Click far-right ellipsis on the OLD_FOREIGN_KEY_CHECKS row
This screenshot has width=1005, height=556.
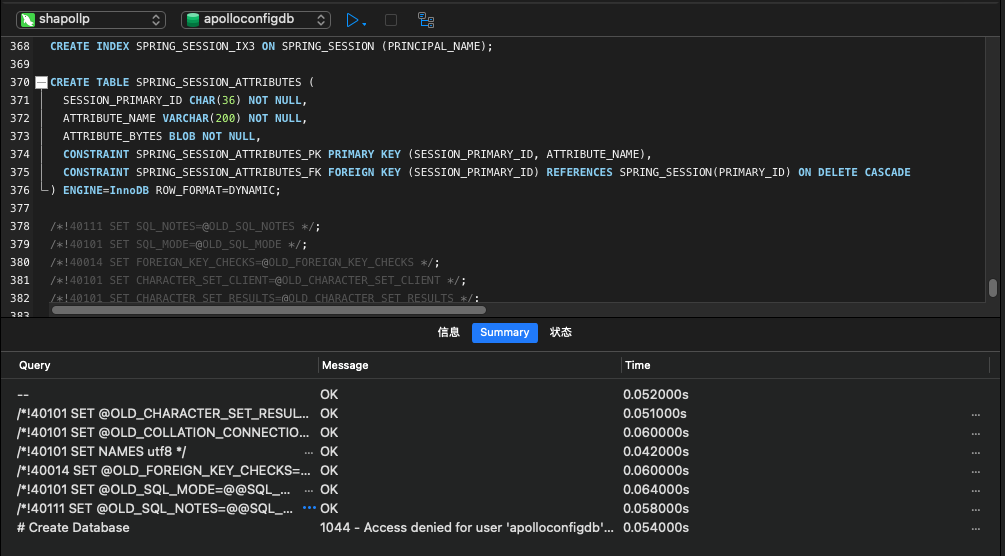tap(976, 472)
